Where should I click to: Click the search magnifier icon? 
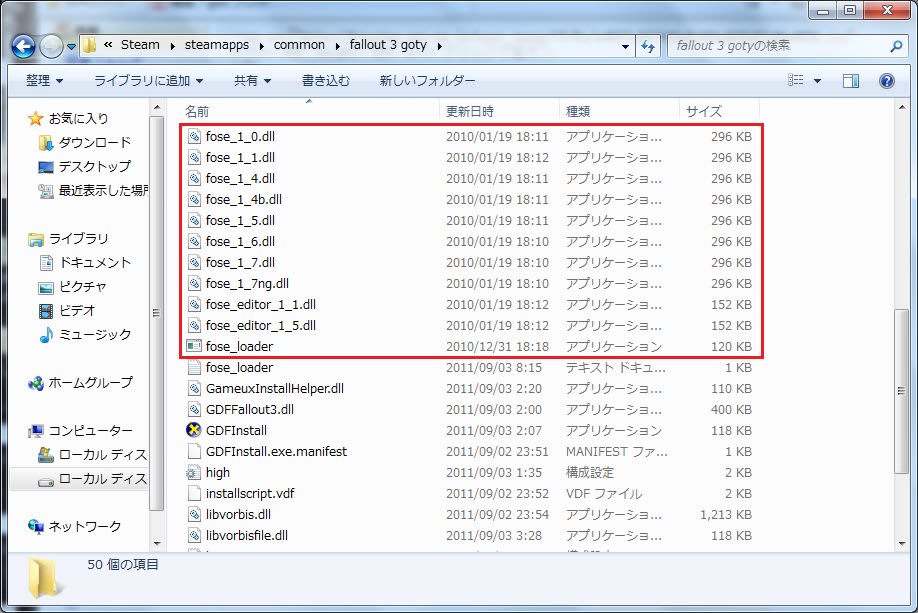[x=896, y=46]
